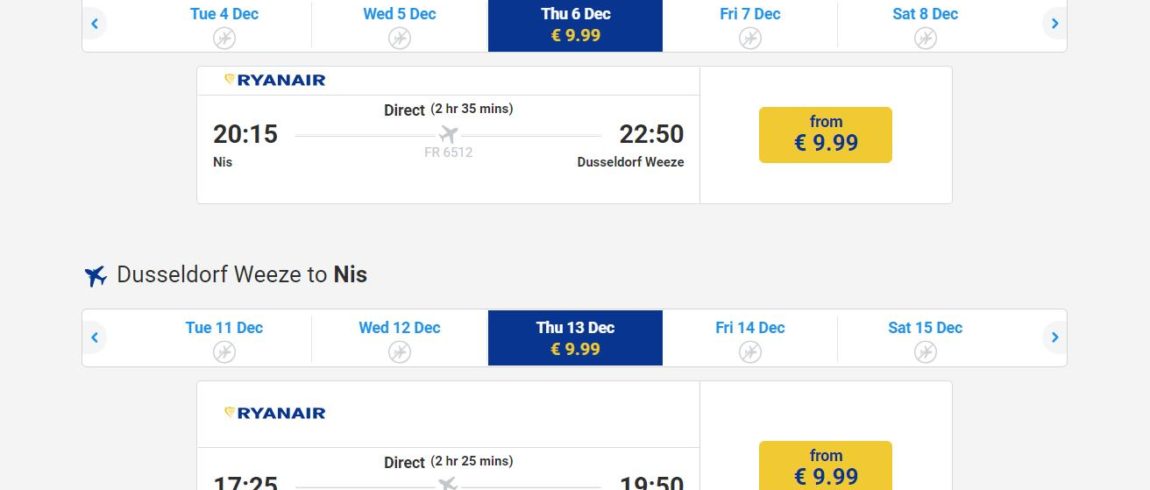The image size is (1150, 490).
Task: Select the Thu 13 Dec date tab
Action: [x=576, y=337]
